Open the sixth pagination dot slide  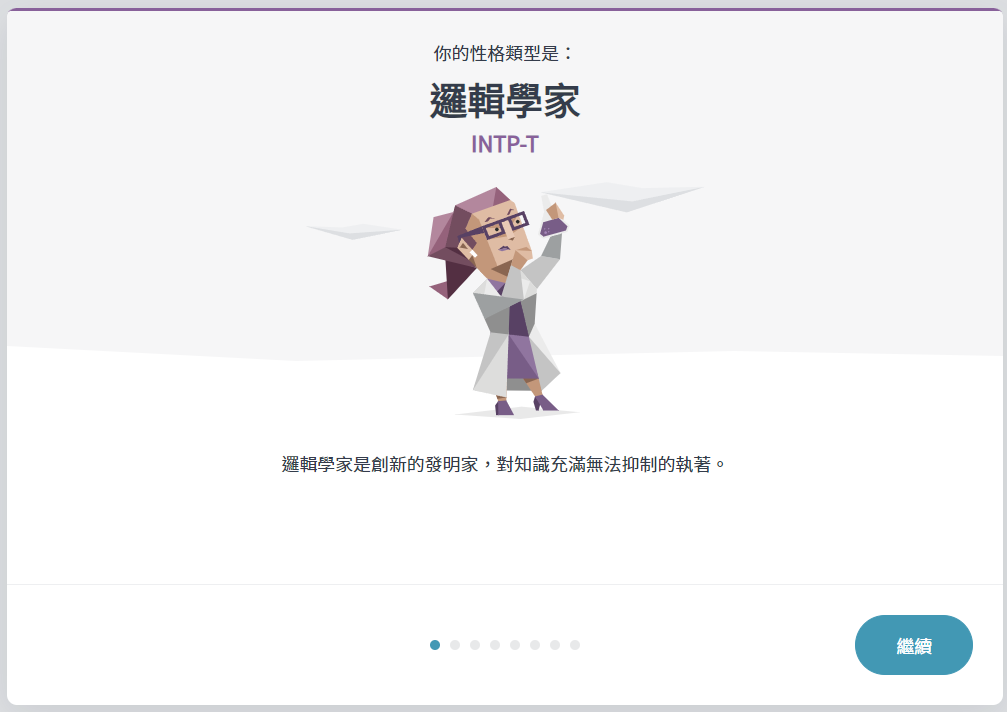coord(535,645)
